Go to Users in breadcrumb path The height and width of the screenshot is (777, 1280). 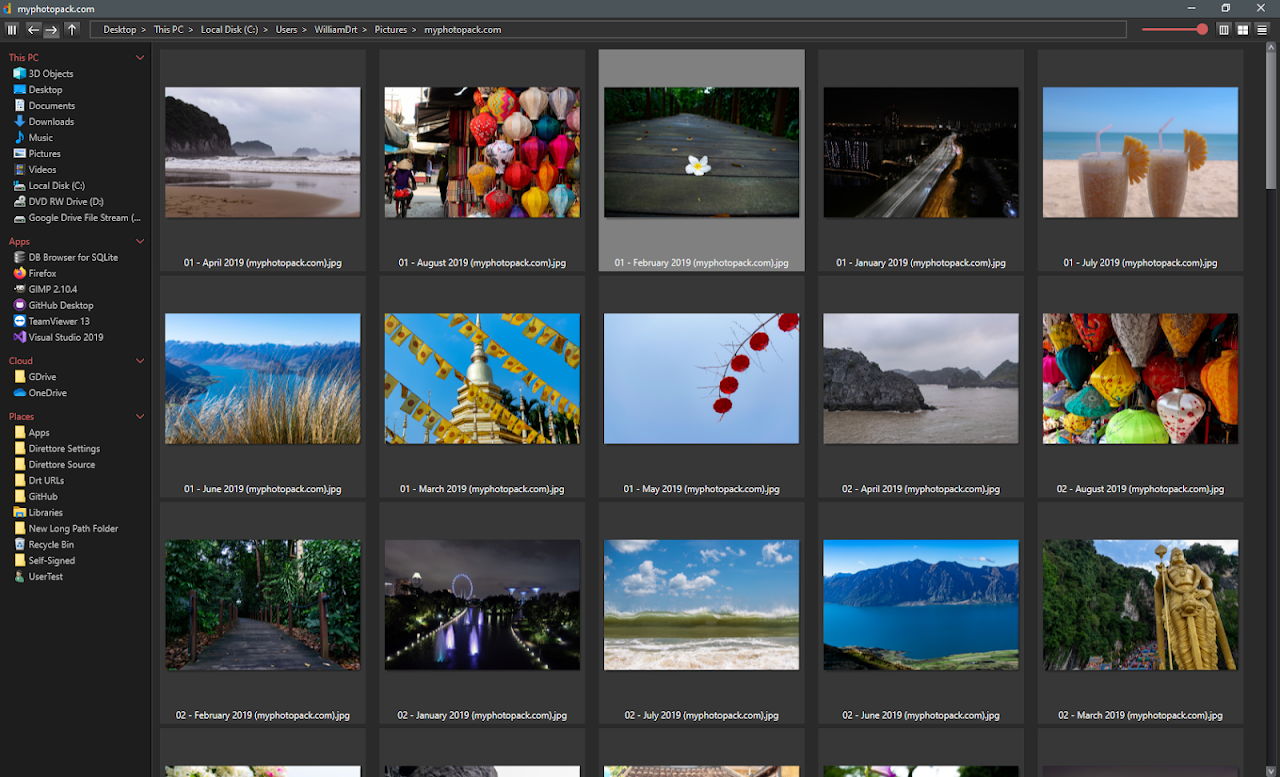[x=286, y=30]
